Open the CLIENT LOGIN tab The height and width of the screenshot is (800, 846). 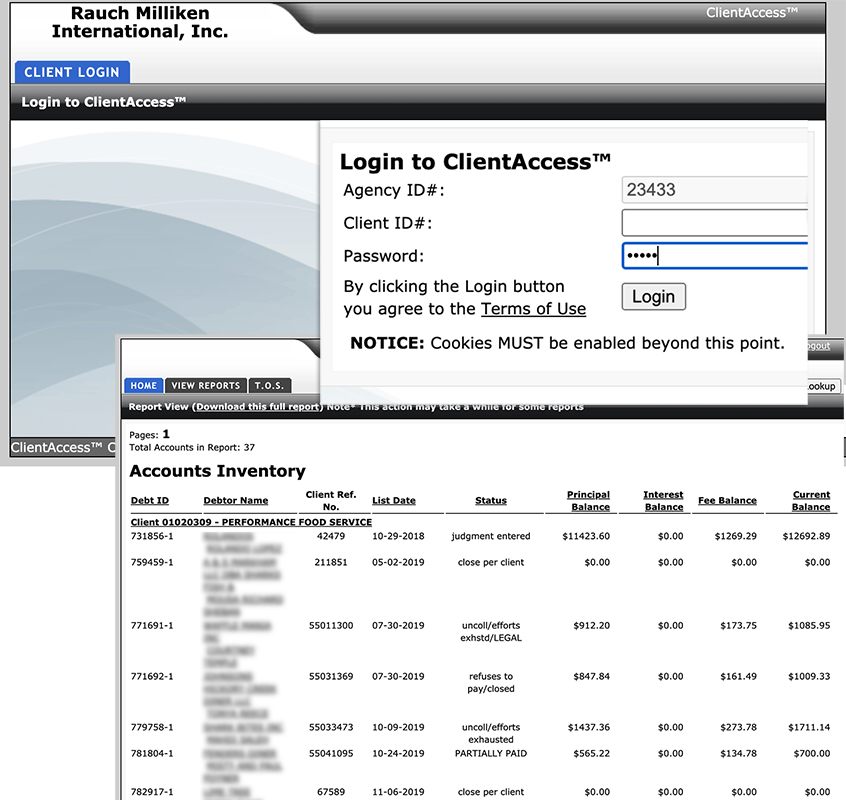click(x=71, y=72)
